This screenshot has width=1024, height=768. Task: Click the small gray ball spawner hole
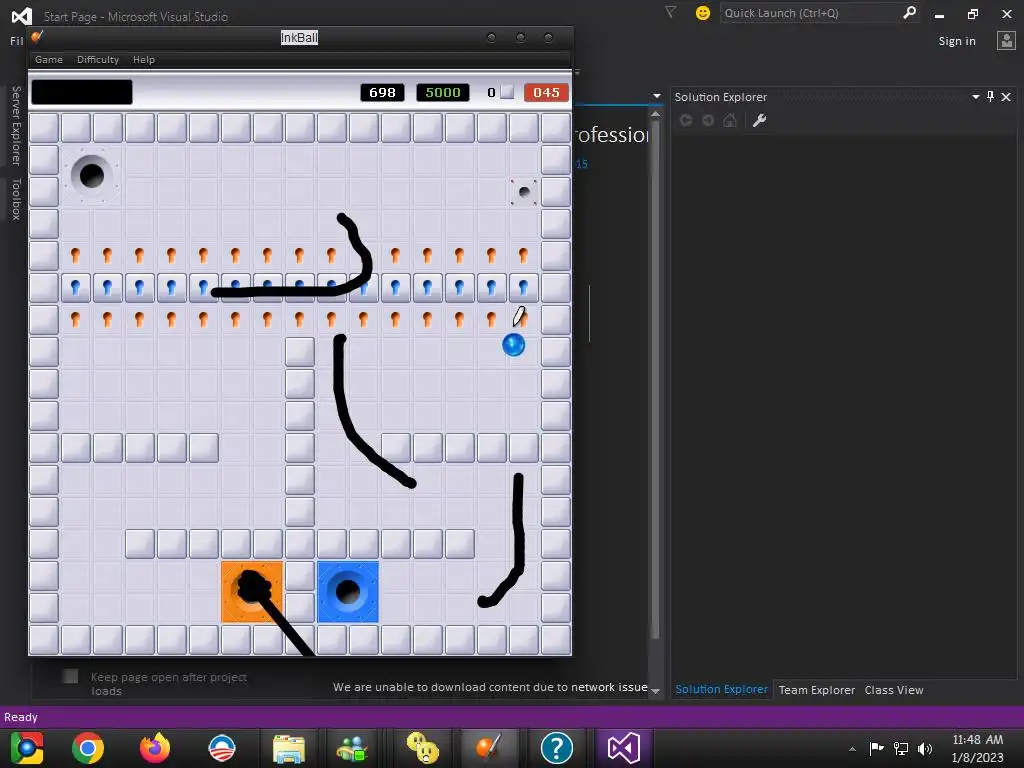[x=524, y=192]
